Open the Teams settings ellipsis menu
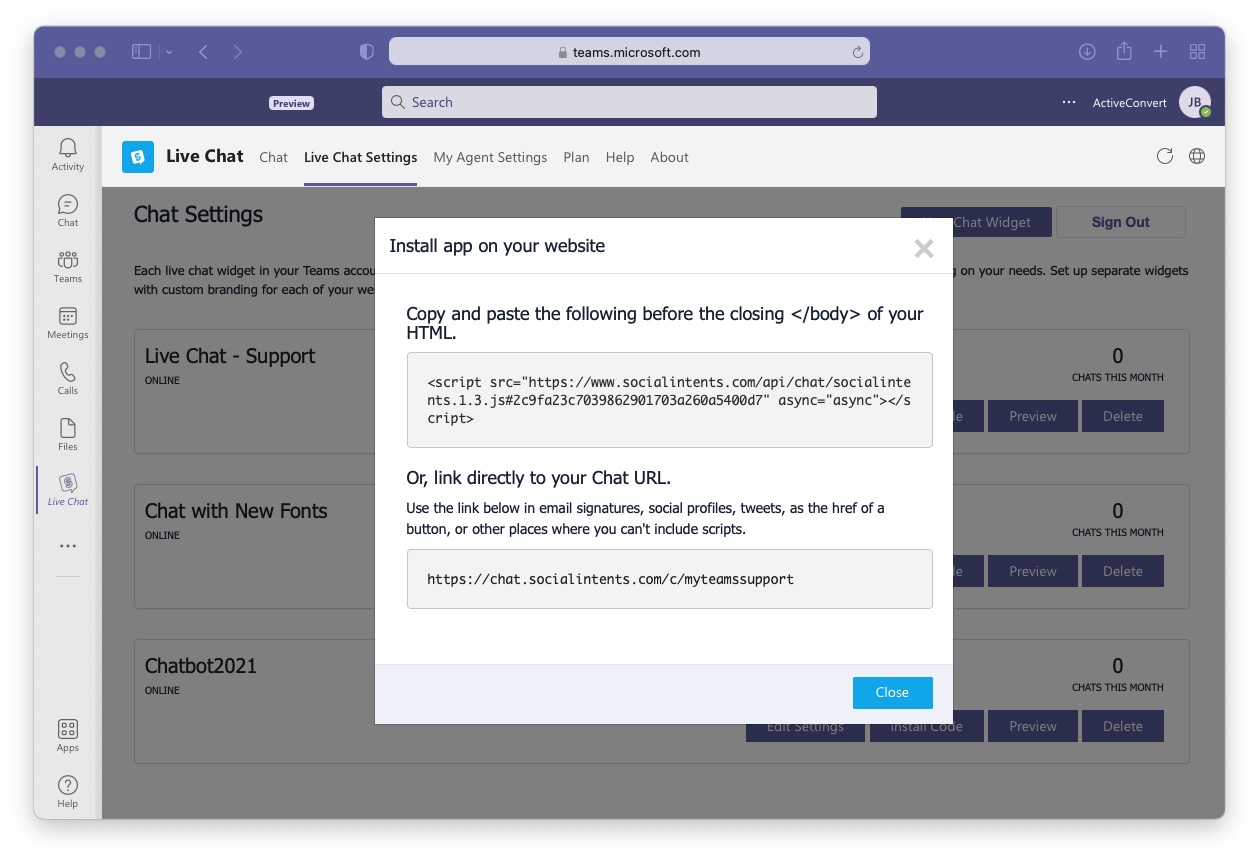 [x=1069, y=102]
